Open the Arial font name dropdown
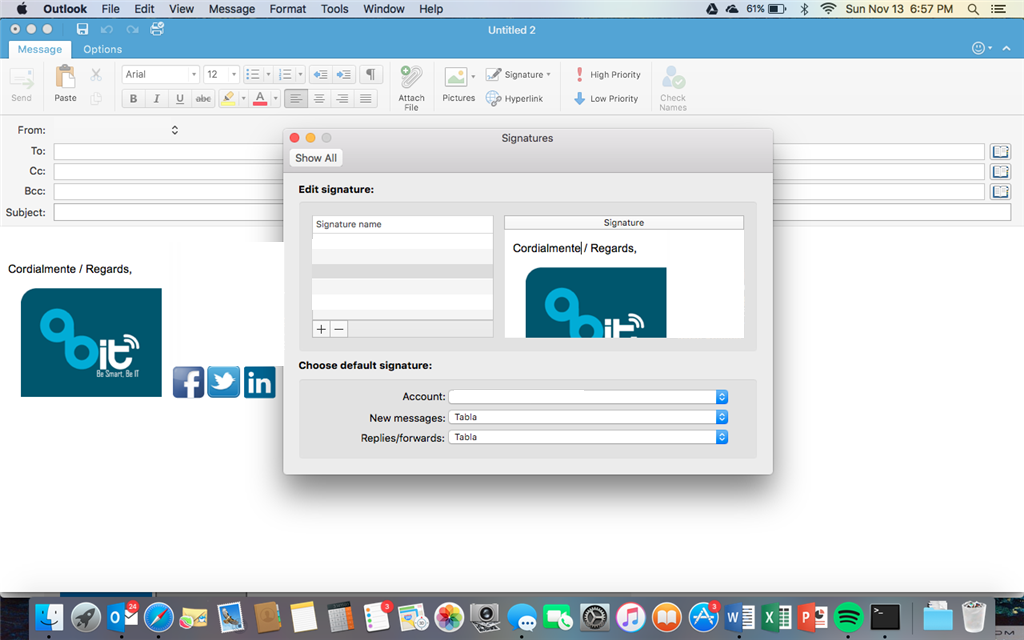This screenshot has width=1024, height=640. pyautogui.click(x=160, y=74)
